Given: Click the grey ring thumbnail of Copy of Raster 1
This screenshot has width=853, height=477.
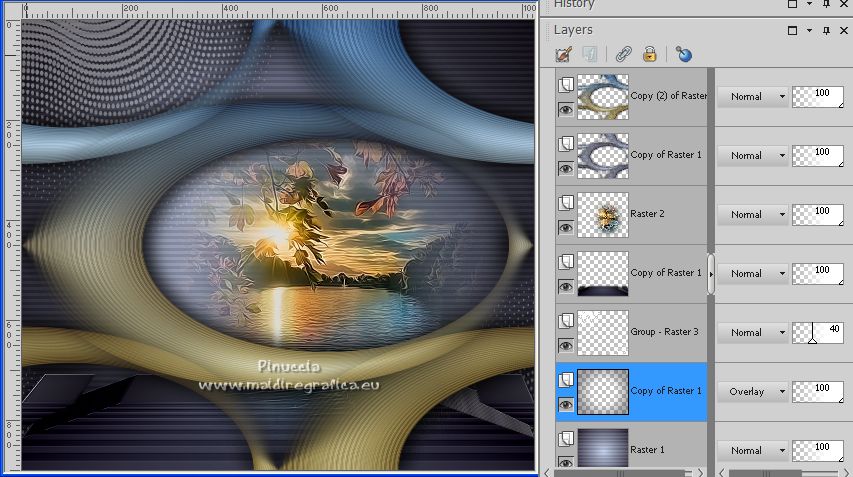Looking at the screenshot, I should point(603,156).
